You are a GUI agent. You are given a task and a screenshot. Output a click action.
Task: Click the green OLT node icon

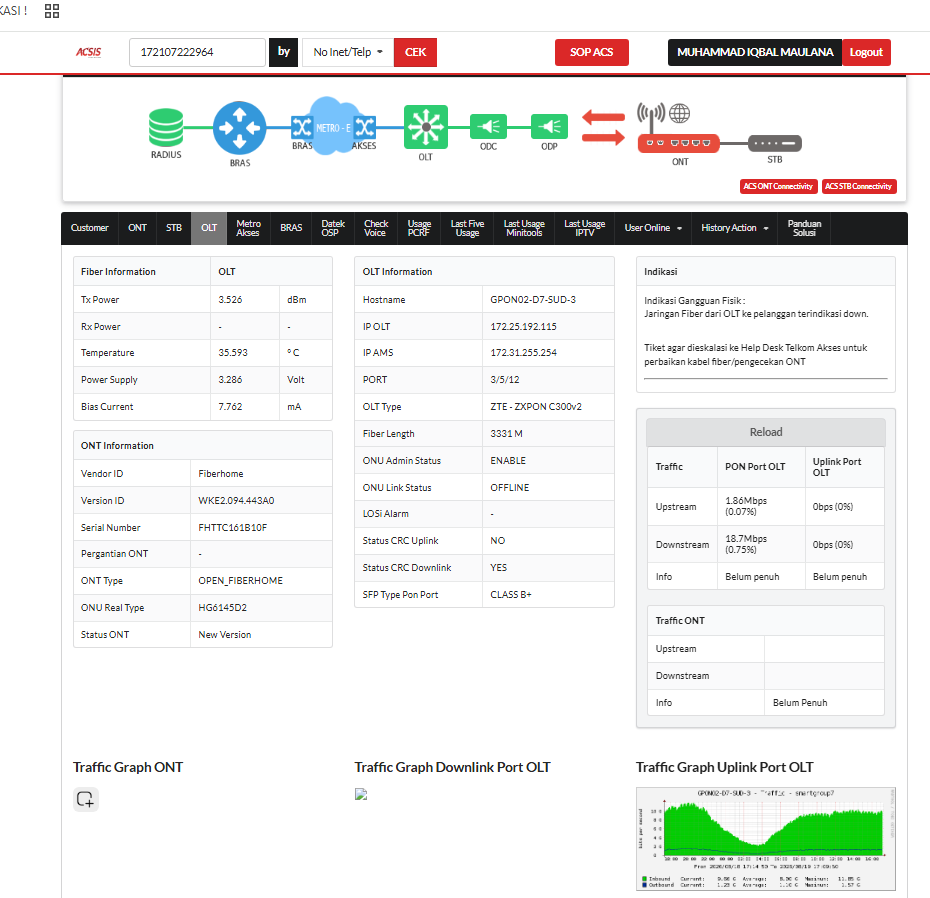[x=425, y=127]
